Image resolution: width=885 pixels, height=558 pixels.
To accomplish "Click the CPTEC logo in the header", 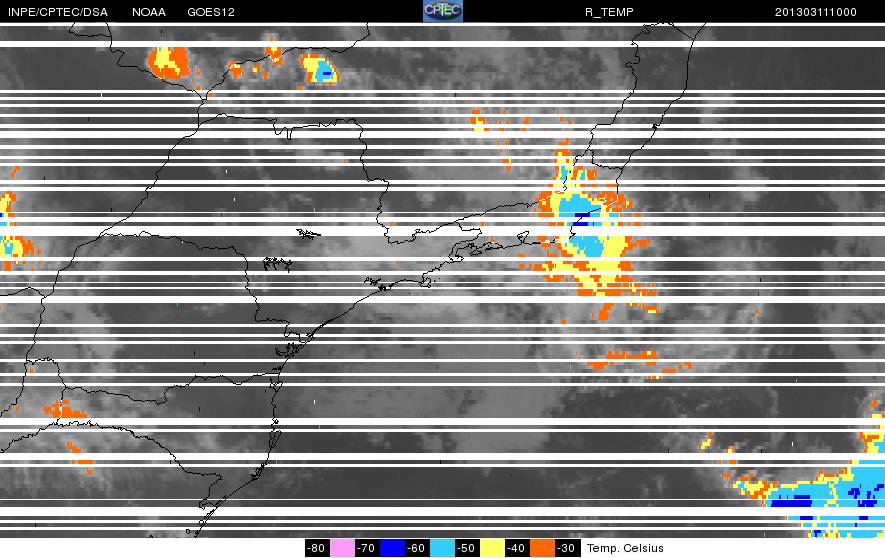I will pos(442,11).
